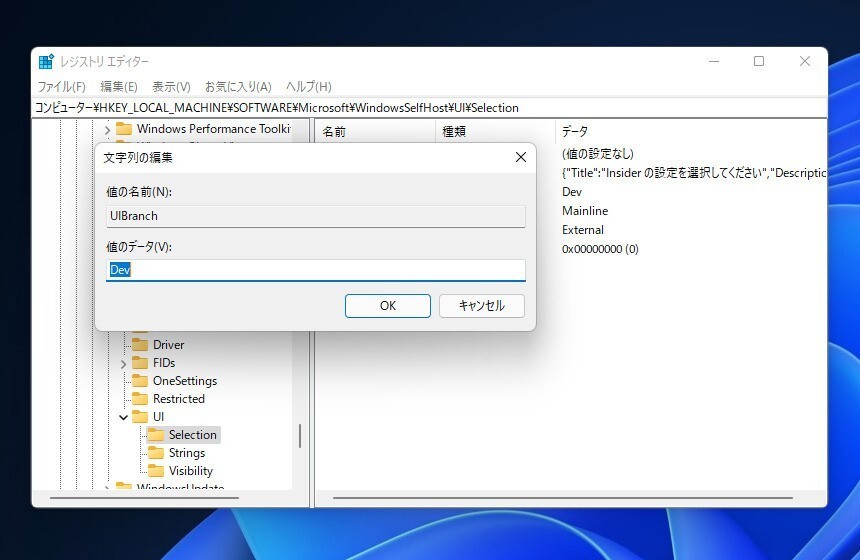Select the Driver tree item label
The height and width of the screenshot is (560, 860).
pos(168,344)
